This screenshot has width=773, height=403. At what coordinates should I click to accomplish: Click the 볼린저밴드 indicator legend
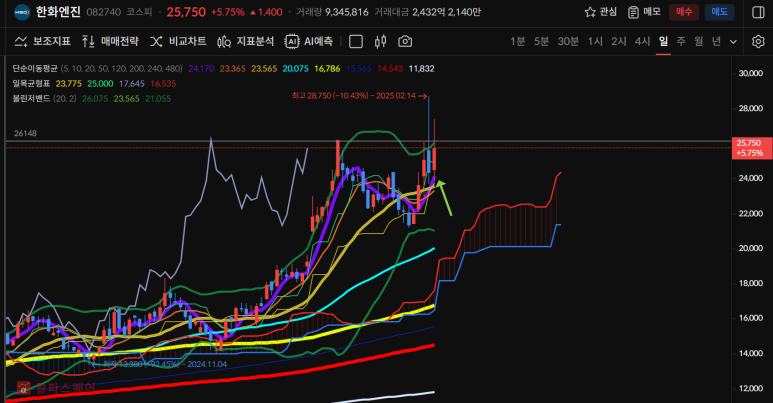pyautogui.click(x=31, y=99)
